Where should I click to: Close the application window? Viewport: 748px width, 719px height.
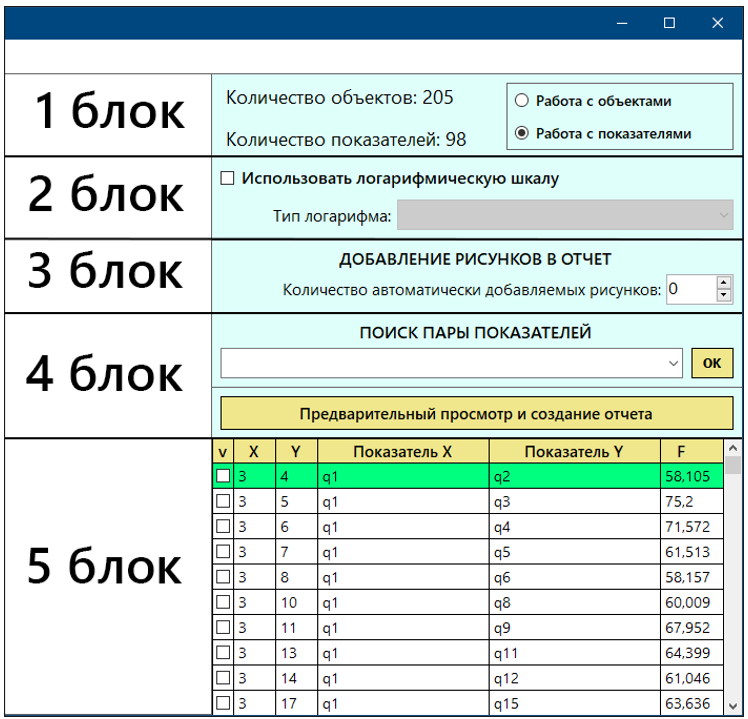point(717,23)
